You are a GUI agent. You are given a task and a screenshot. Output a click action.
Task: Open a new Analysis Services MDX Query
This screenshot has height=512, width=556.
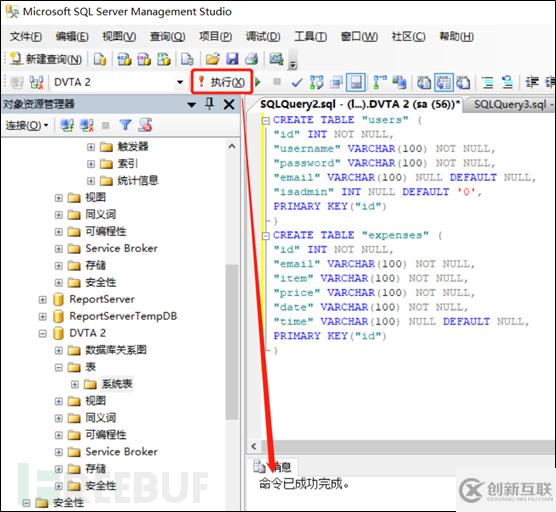(124, 59)
